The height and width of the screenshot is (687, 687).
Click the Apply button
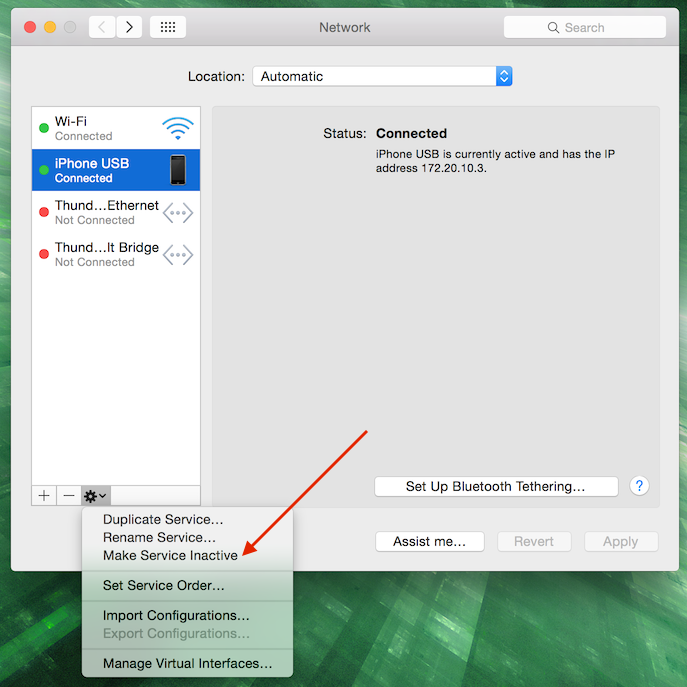(x=620, y=542)
